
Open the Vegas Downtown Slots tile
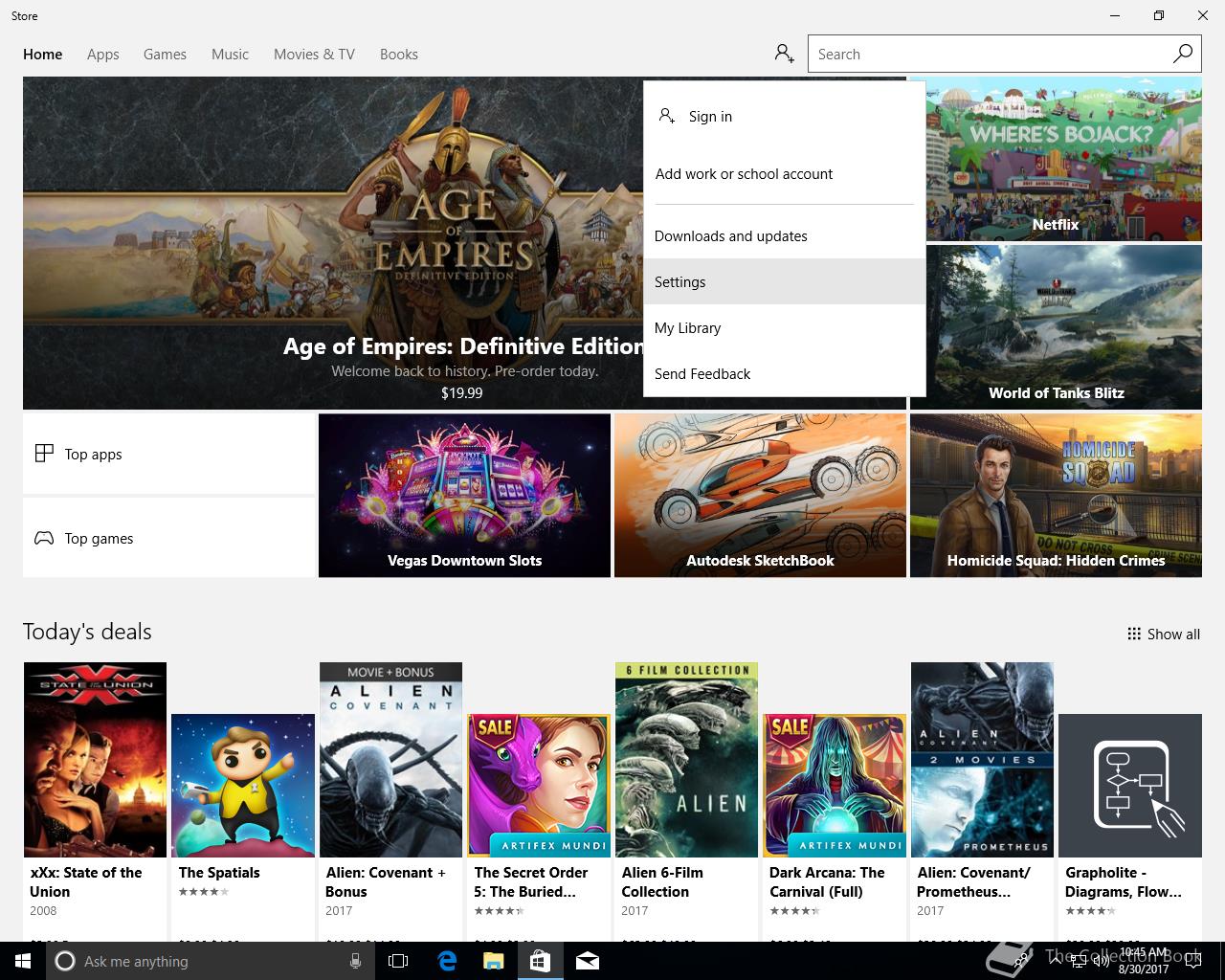click(x=464, y=496)
